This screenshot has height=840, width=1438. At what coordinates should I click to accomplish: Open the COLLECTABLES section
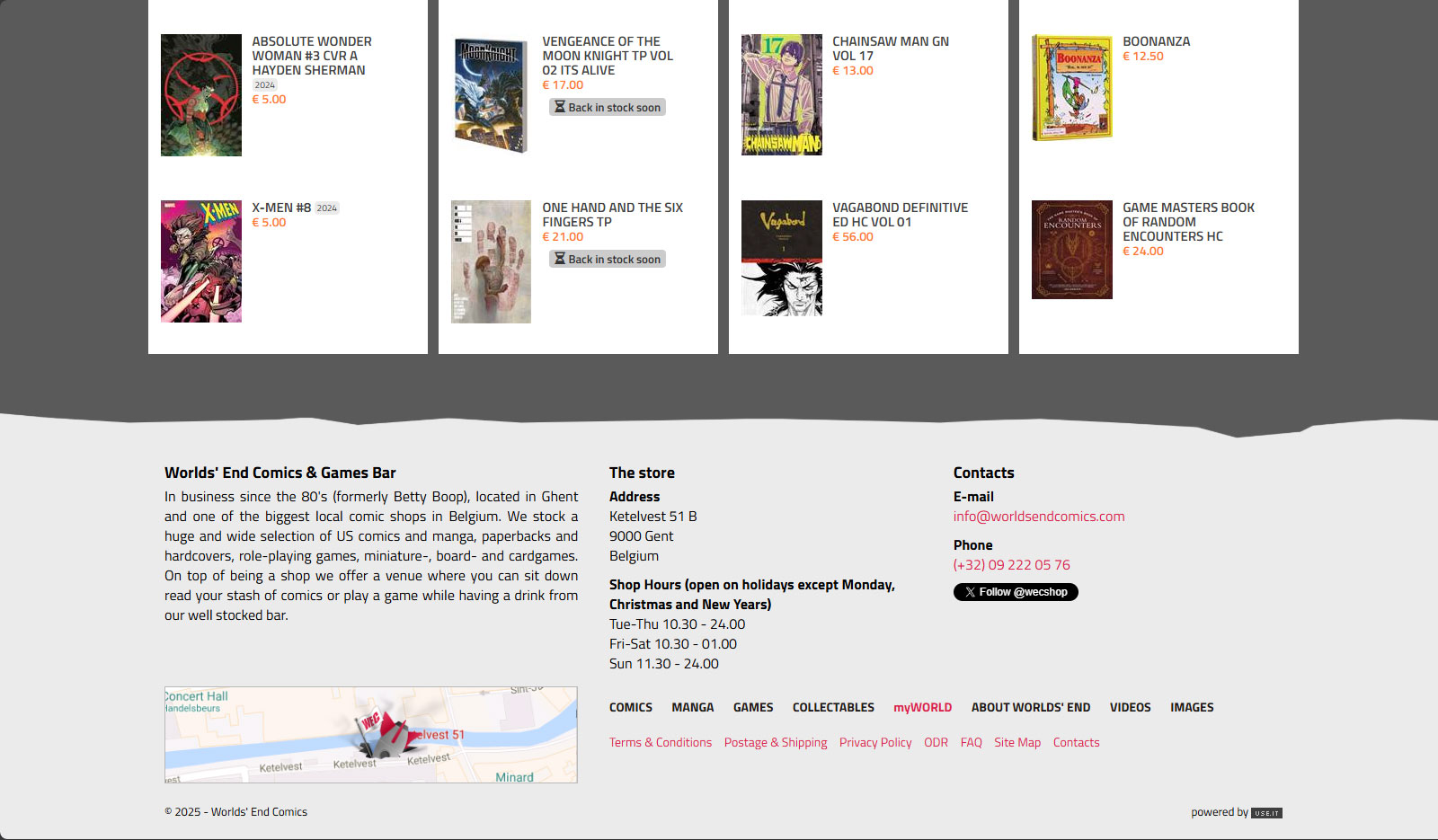tap(833, 708)
